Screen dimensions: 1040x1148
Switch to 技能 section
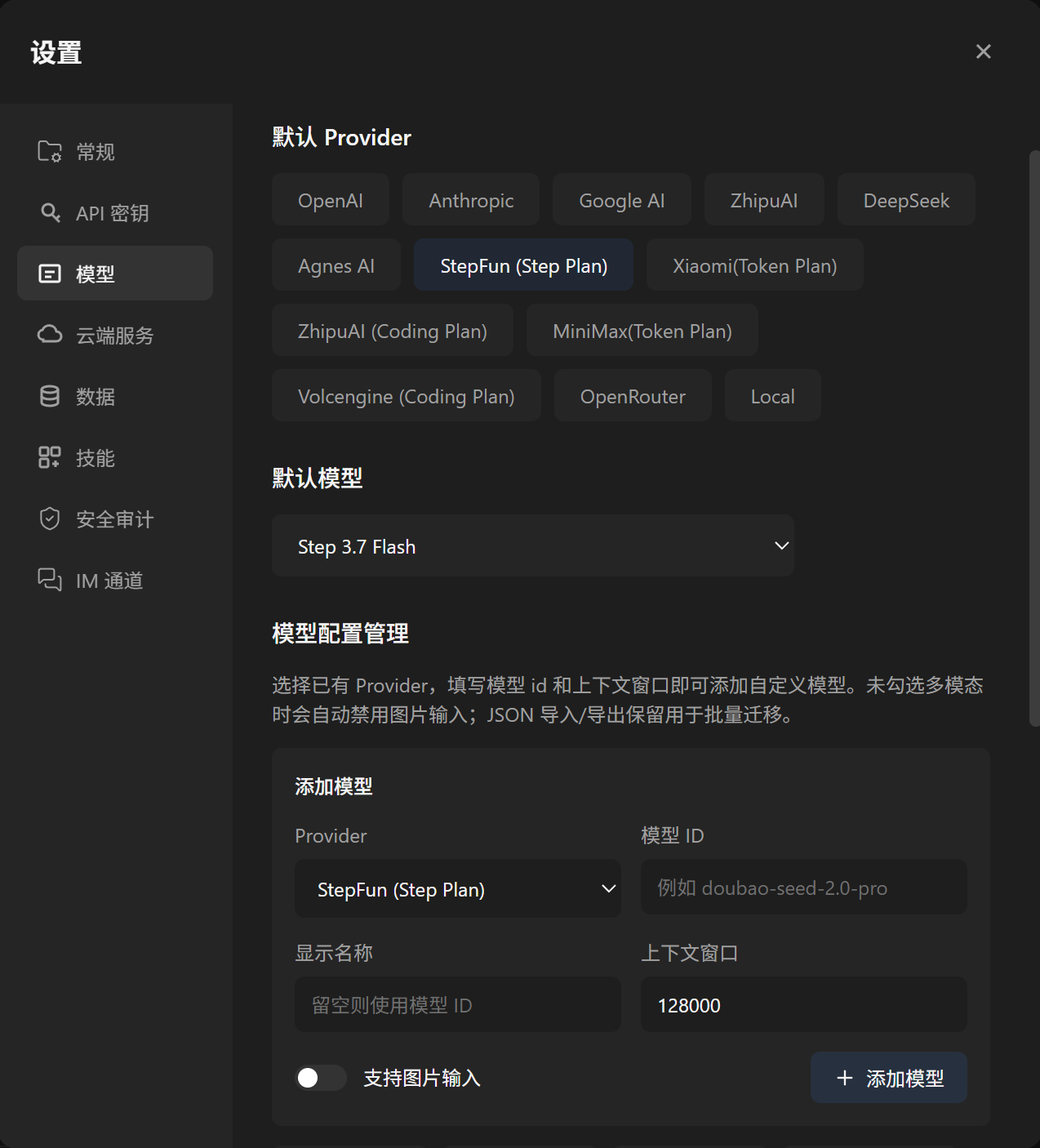click(x=115, y=457)
